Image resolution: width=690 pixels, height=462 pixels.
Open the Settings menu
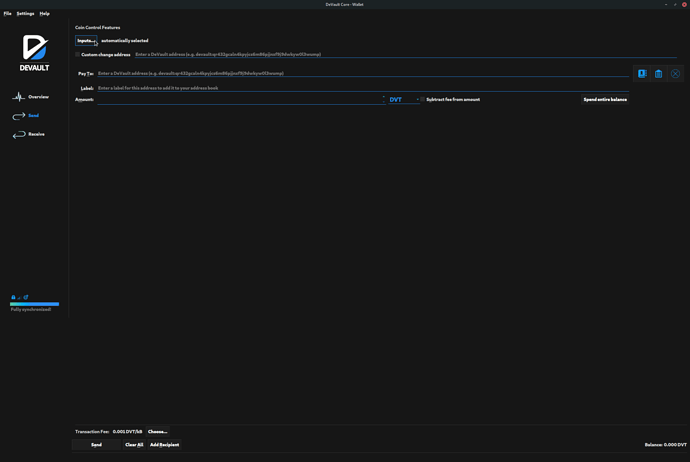[26, 14]
